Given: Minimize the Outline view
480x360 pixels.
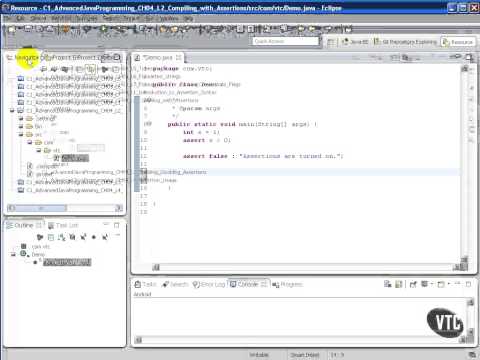Looking at the screenshot, I should click(106, 225).
